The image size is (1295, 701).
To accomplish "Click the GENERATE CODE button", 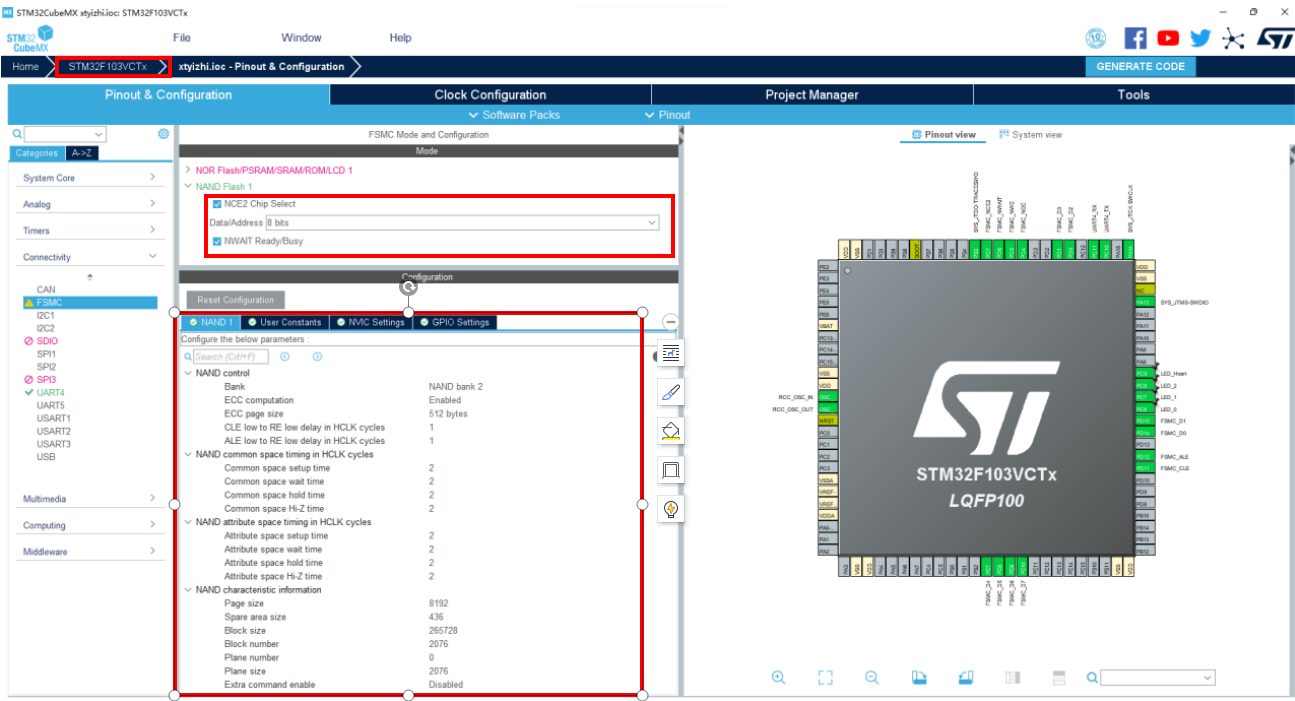I will pyautogui.click(x=1140, y=66).
